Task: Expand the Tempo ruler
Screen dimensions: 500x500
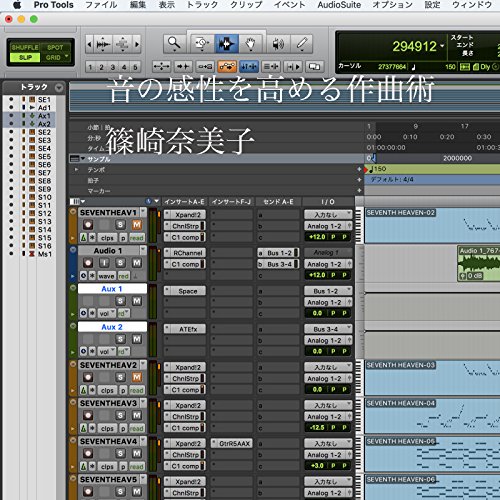Action: coord(76,169)
